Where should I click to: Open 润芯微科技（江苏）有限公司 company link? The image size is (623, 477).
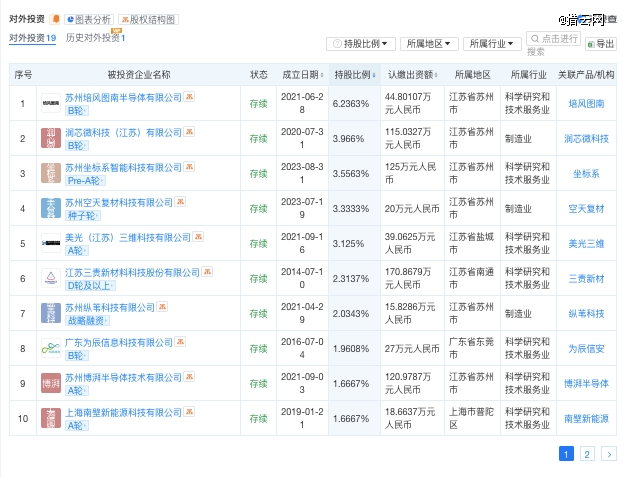(123, 132)
